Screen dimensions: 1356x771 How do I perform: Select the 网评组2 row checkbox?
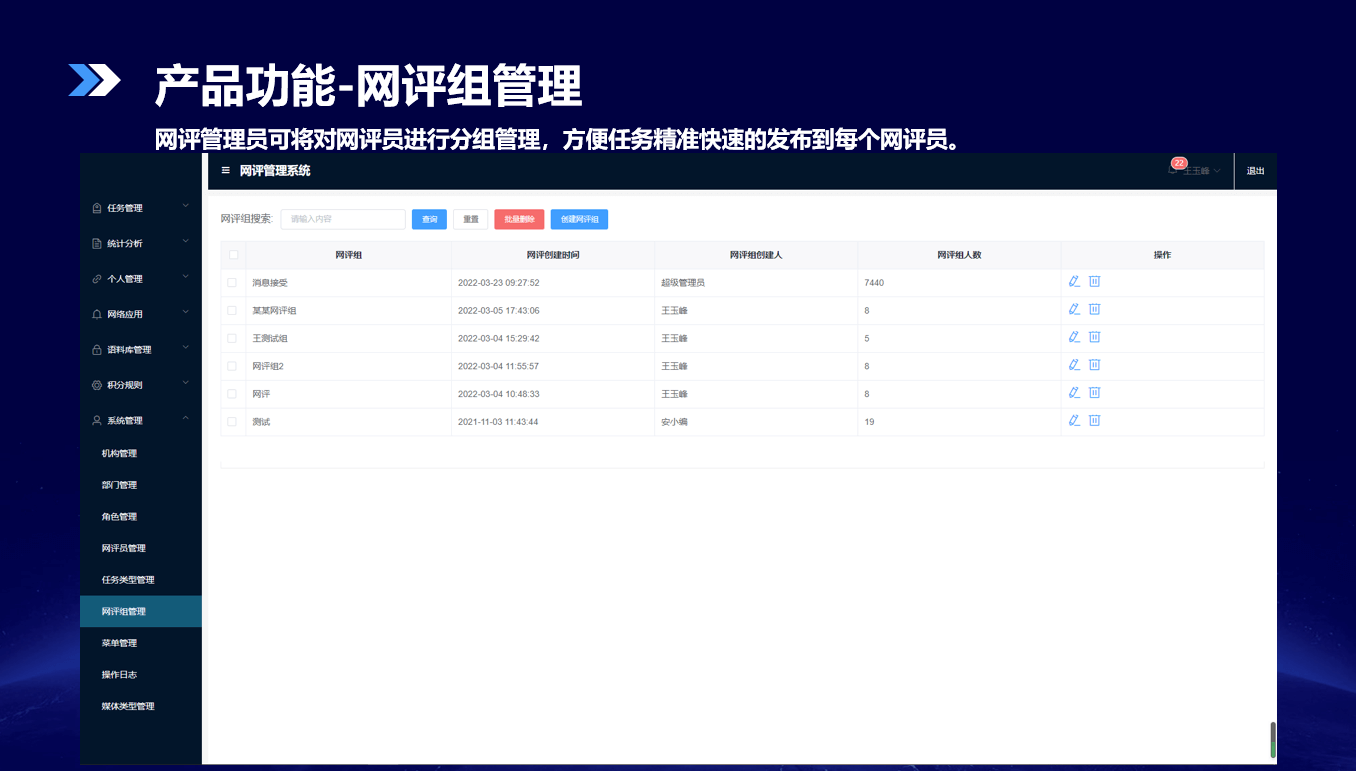[x=232, y=366]
